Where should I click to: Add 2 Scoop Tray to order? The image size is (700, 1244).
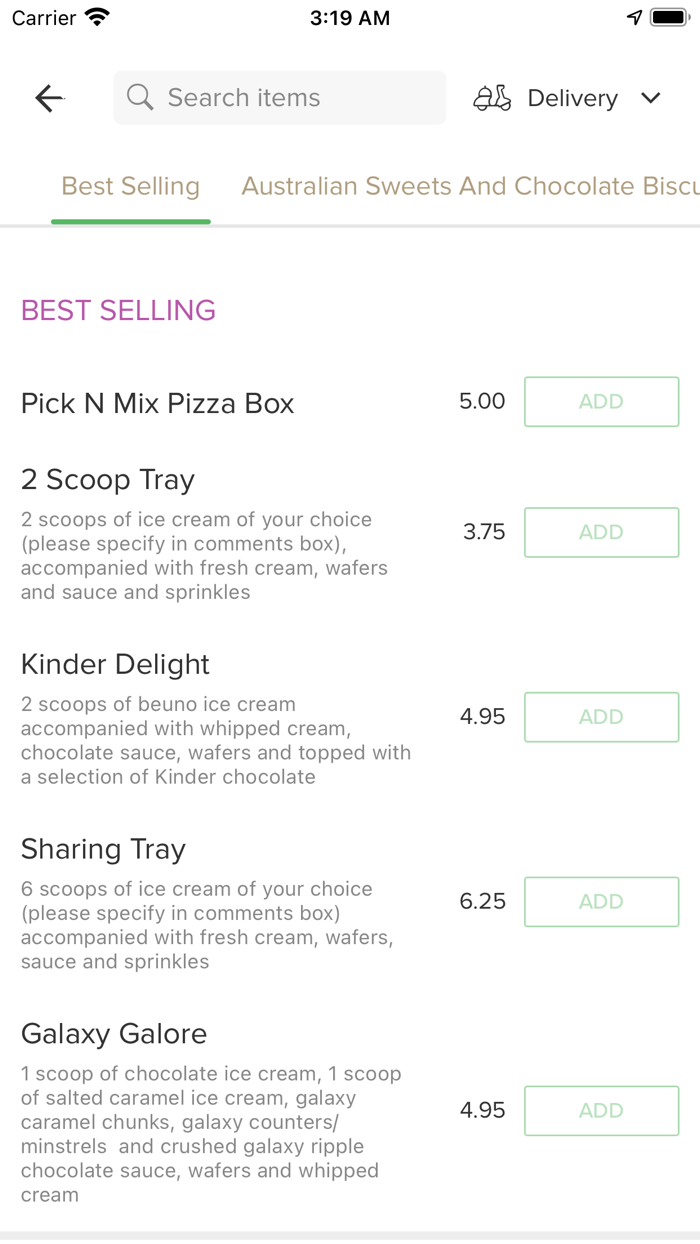click(601, 533)
